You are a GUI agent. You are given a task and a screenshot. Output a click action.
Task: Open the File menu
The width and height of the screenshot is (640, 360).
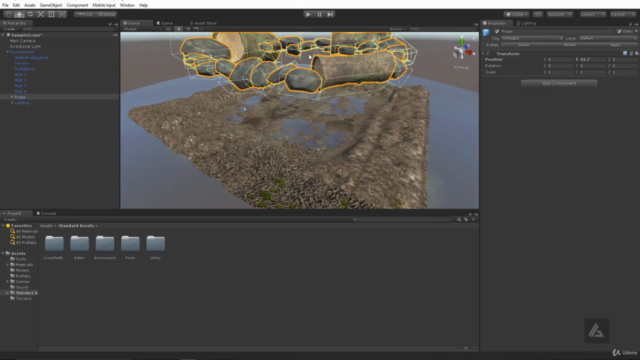pos(5,5)
